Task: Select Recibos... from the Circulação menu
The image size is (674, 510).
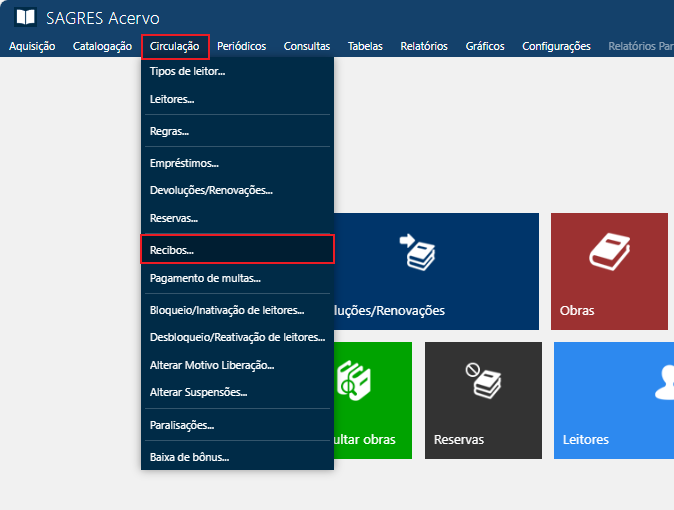Action: [172, 250]
